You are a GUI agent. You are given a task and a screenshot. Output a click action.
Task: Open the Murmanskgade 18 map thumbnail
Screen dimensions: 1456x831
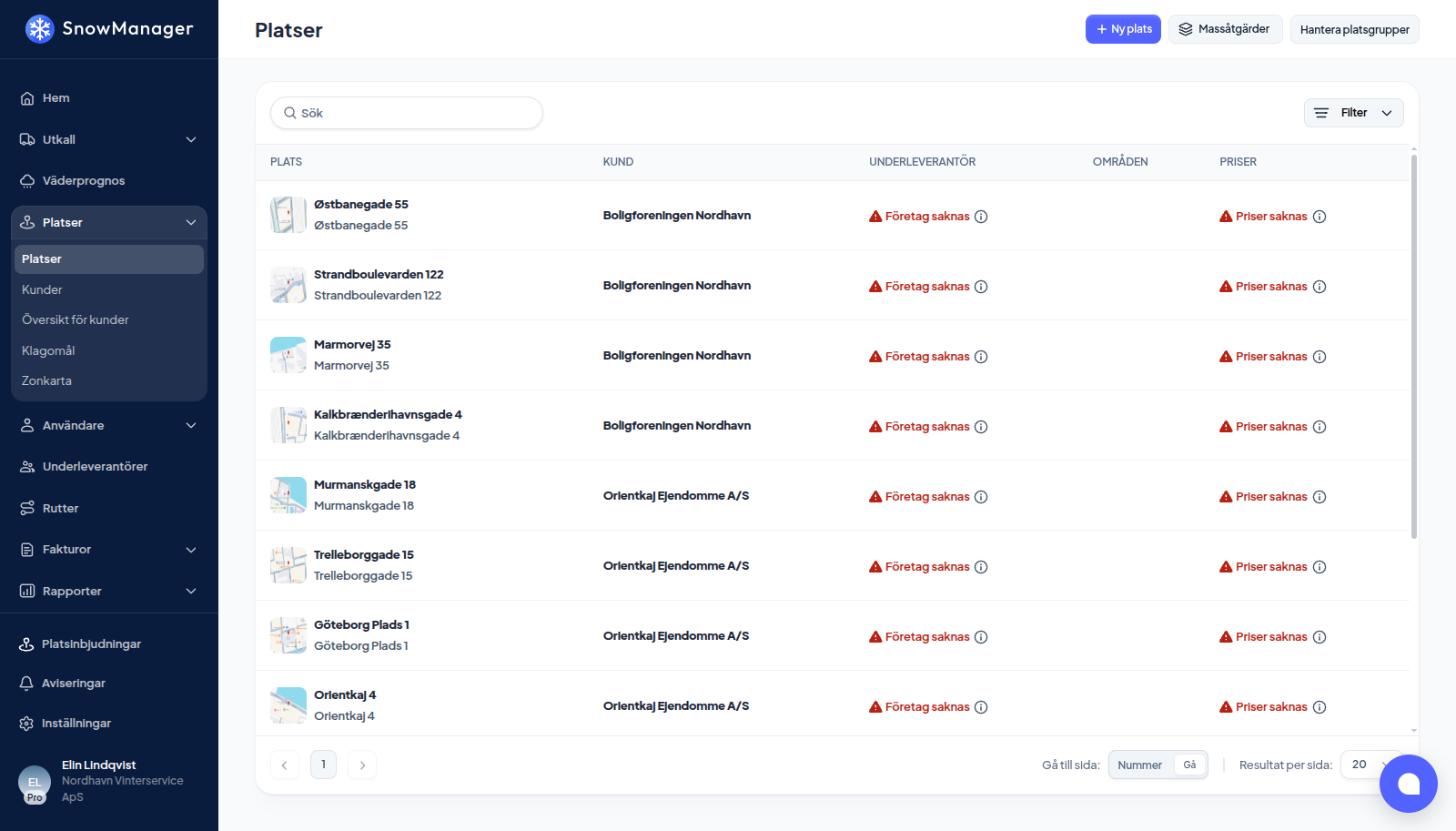pos(288,496)
